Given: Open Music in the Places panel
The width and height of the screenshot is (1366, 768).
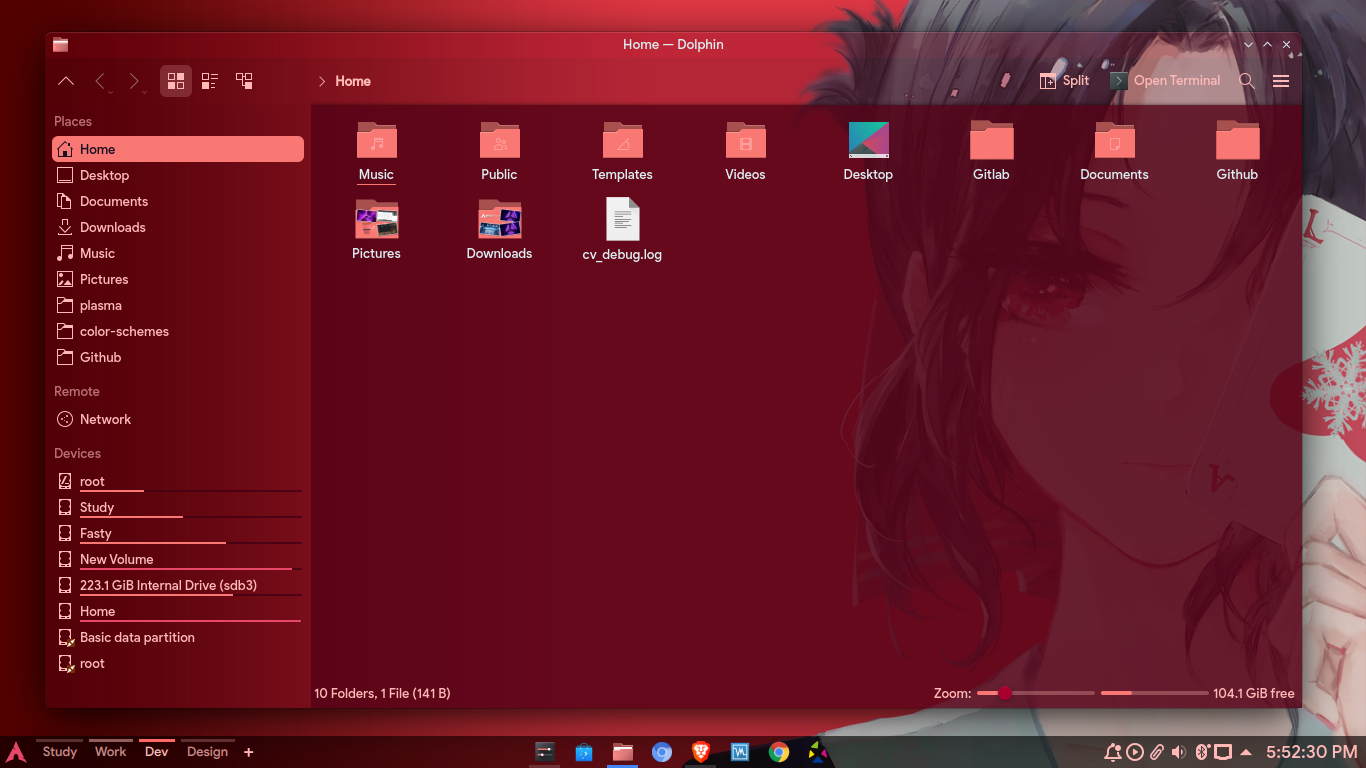Looking at the screenshot, I should click(178, 253).
